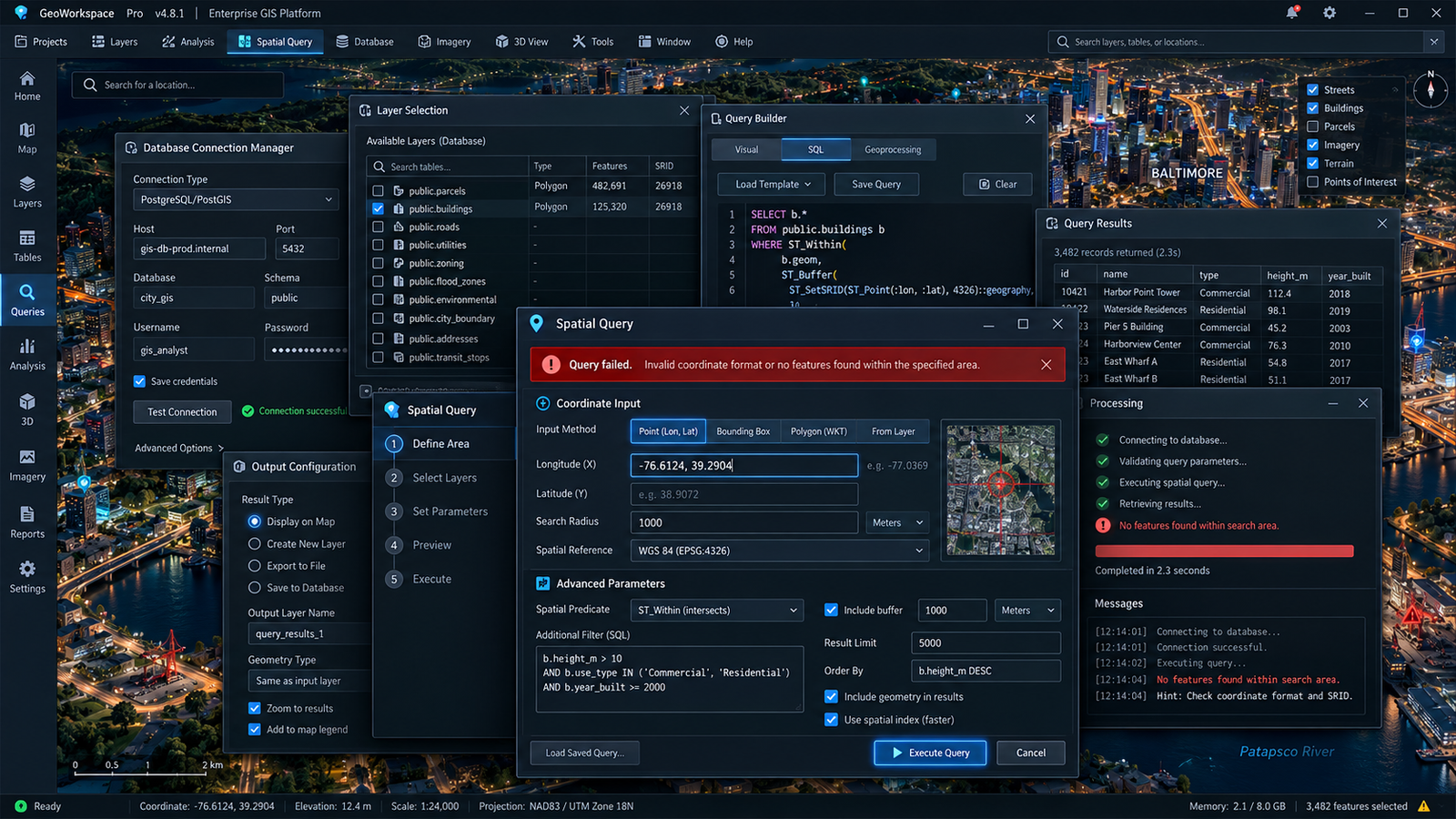Click the Execute Query button
The height and width of the screenshot is (819, 1456).
[930, 753]
